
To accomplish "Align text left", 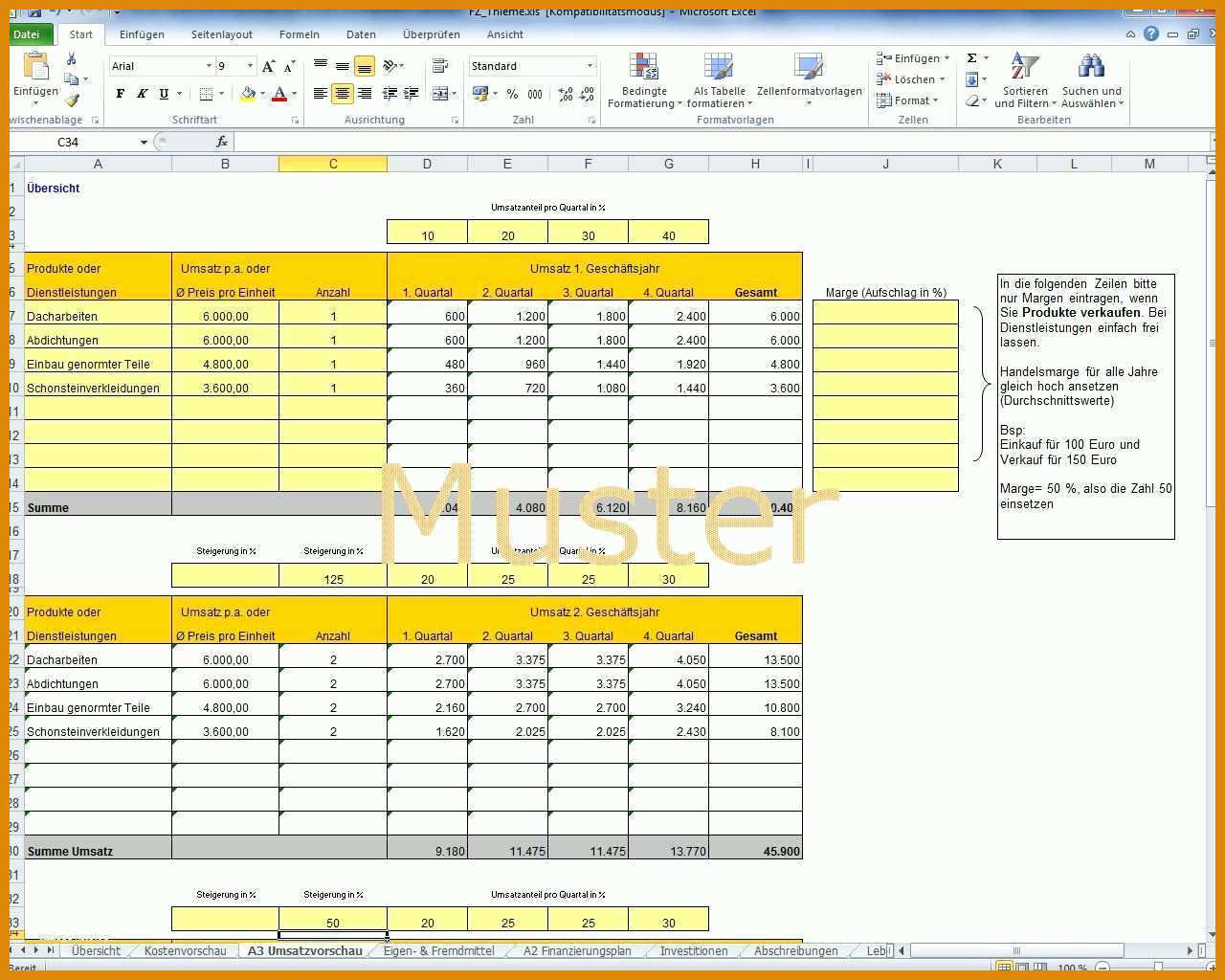I will (321, 94).
